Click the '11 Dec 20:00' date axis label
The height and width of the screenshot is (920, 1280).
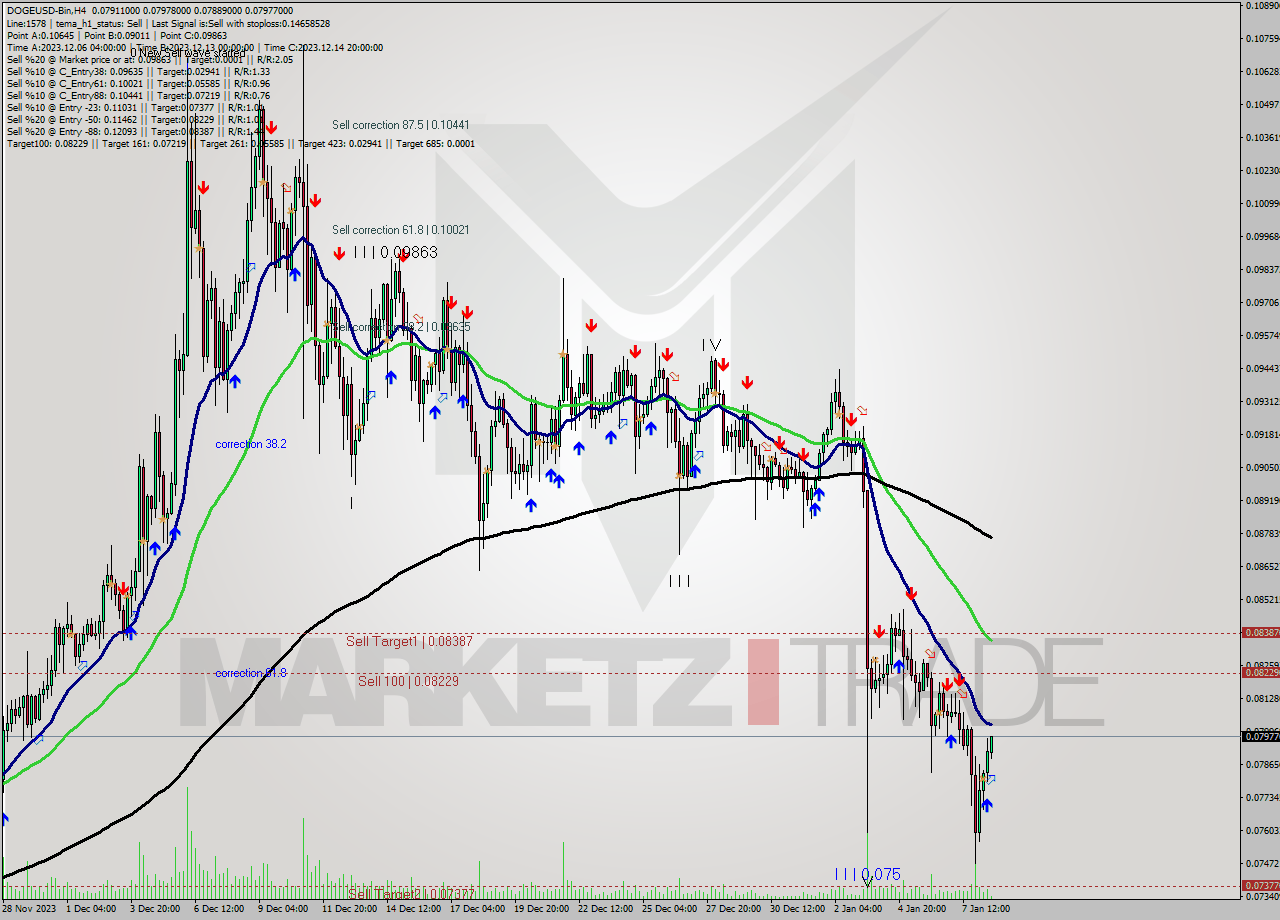point(349,909)
